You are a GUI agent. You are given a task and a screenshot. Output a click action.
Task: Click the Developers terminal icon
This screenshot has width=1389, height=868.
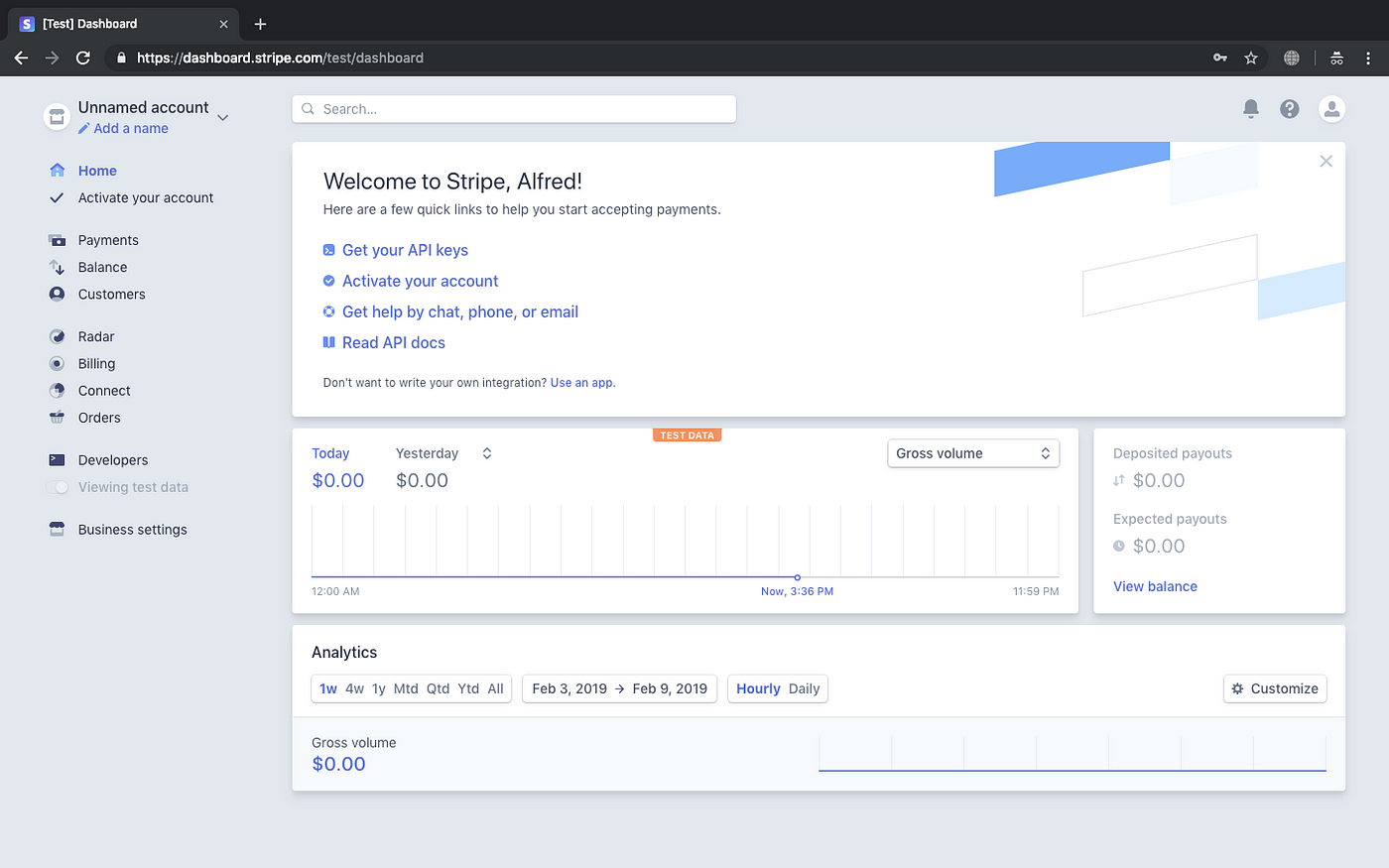click(58, 459)
